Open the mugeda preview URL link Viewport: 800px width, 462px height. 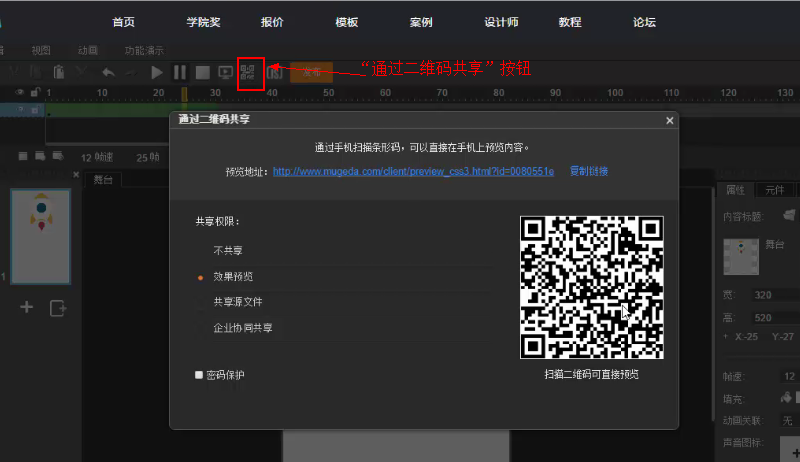413,171
